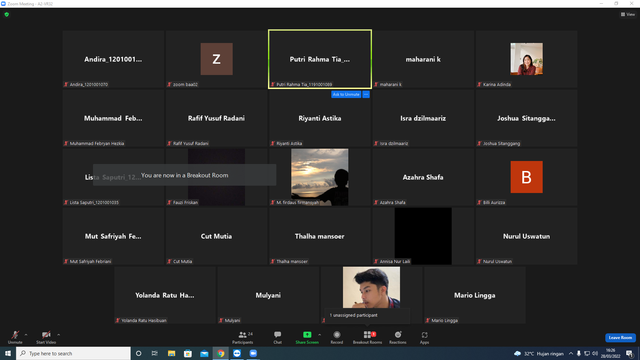Open notification center in taskbar
This screenshot has width=640, height=360.
pyautogui.click(x=629, y=353)
